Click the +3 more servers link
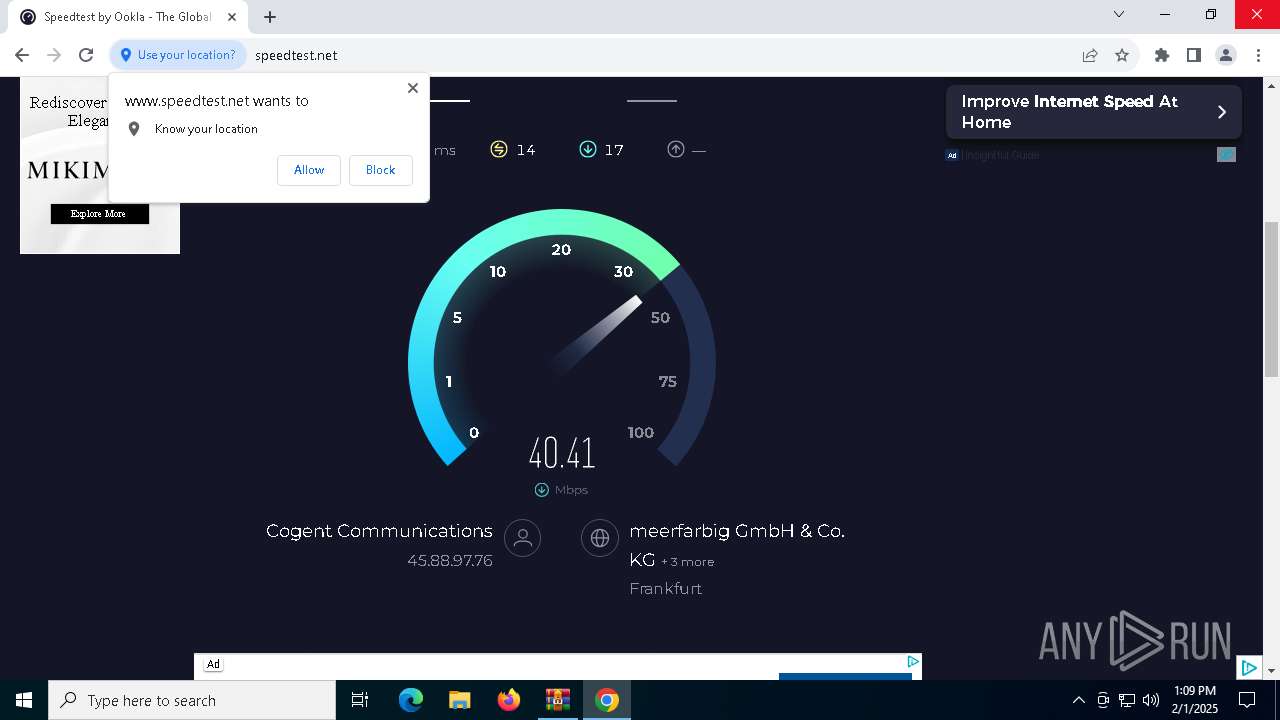Screen dimensions: 1280x720 [x=688, y=562]
